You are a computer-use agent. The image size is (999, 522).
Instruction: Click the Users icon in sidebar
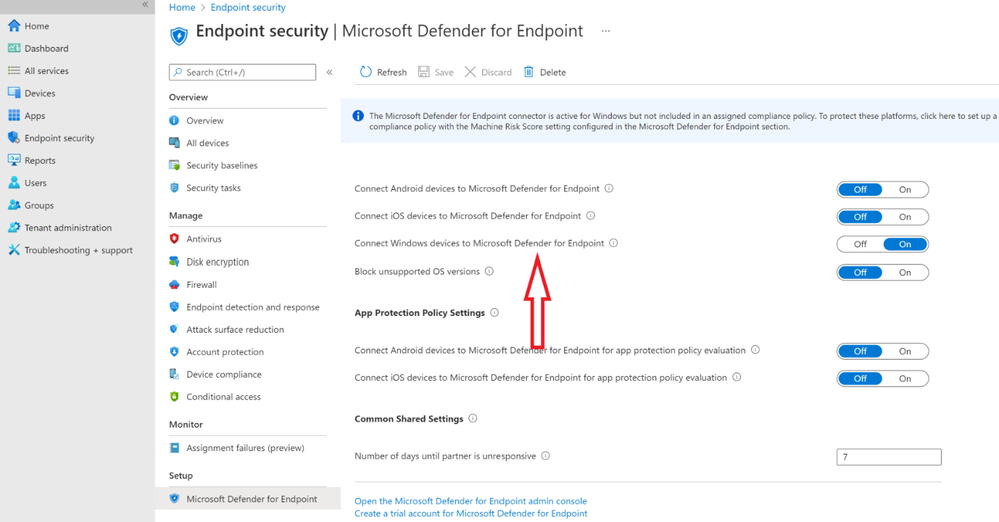[14, 182]
